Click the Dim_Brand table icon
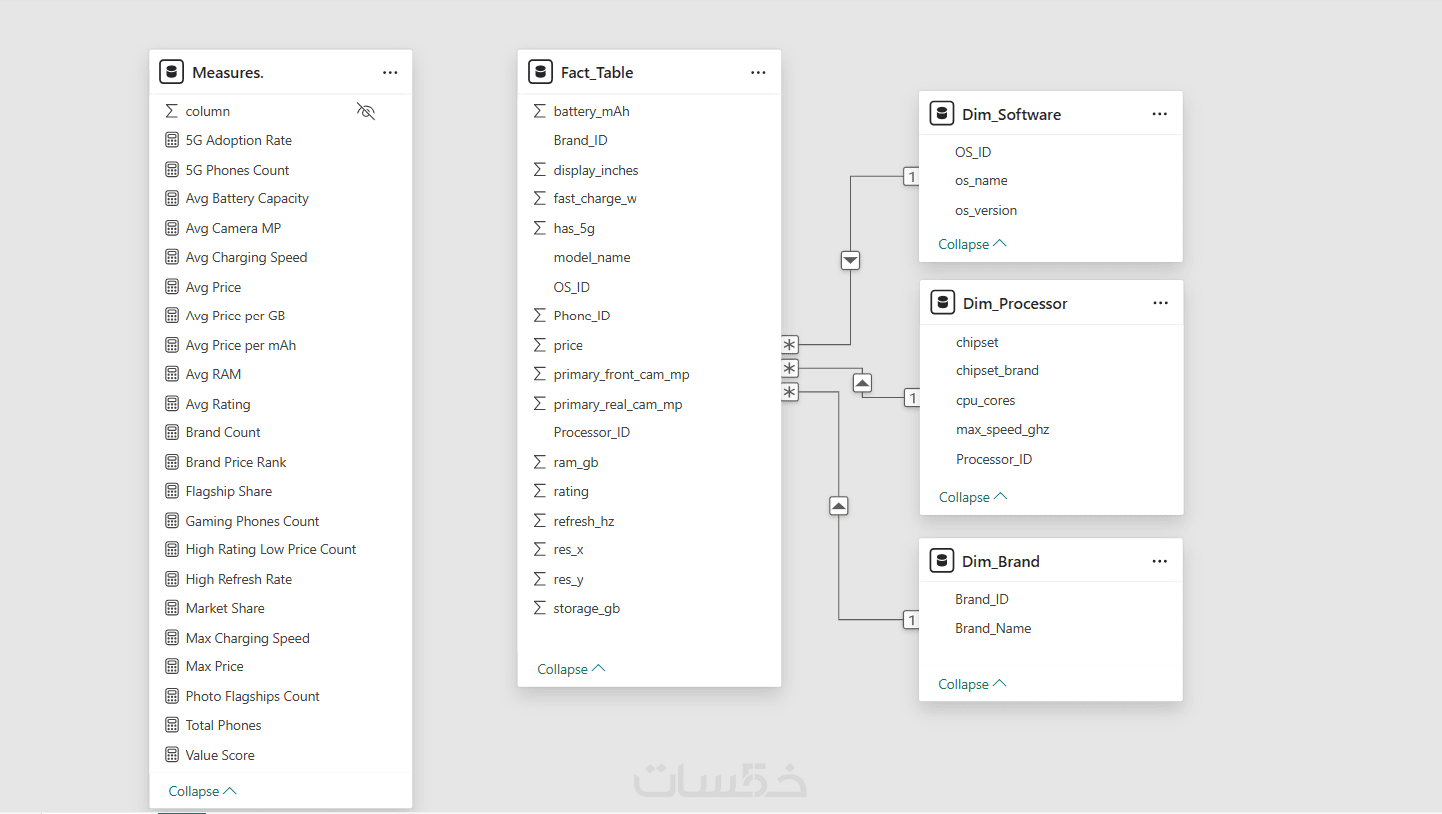This screenshot has height=814, width=1442. coord(941,561)
